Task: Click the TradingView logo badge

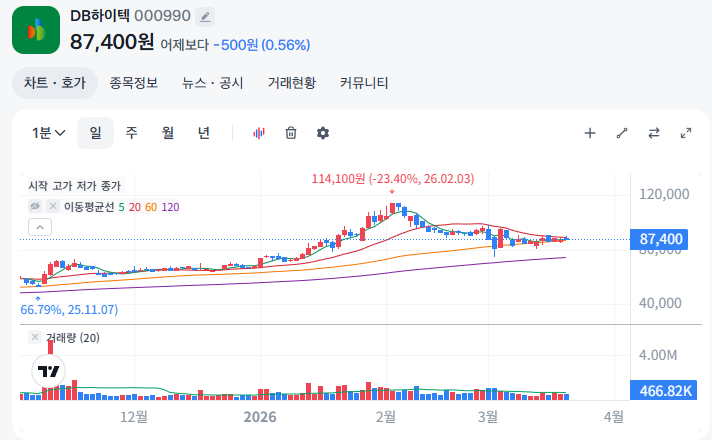Action: click(x=49, y=371)
